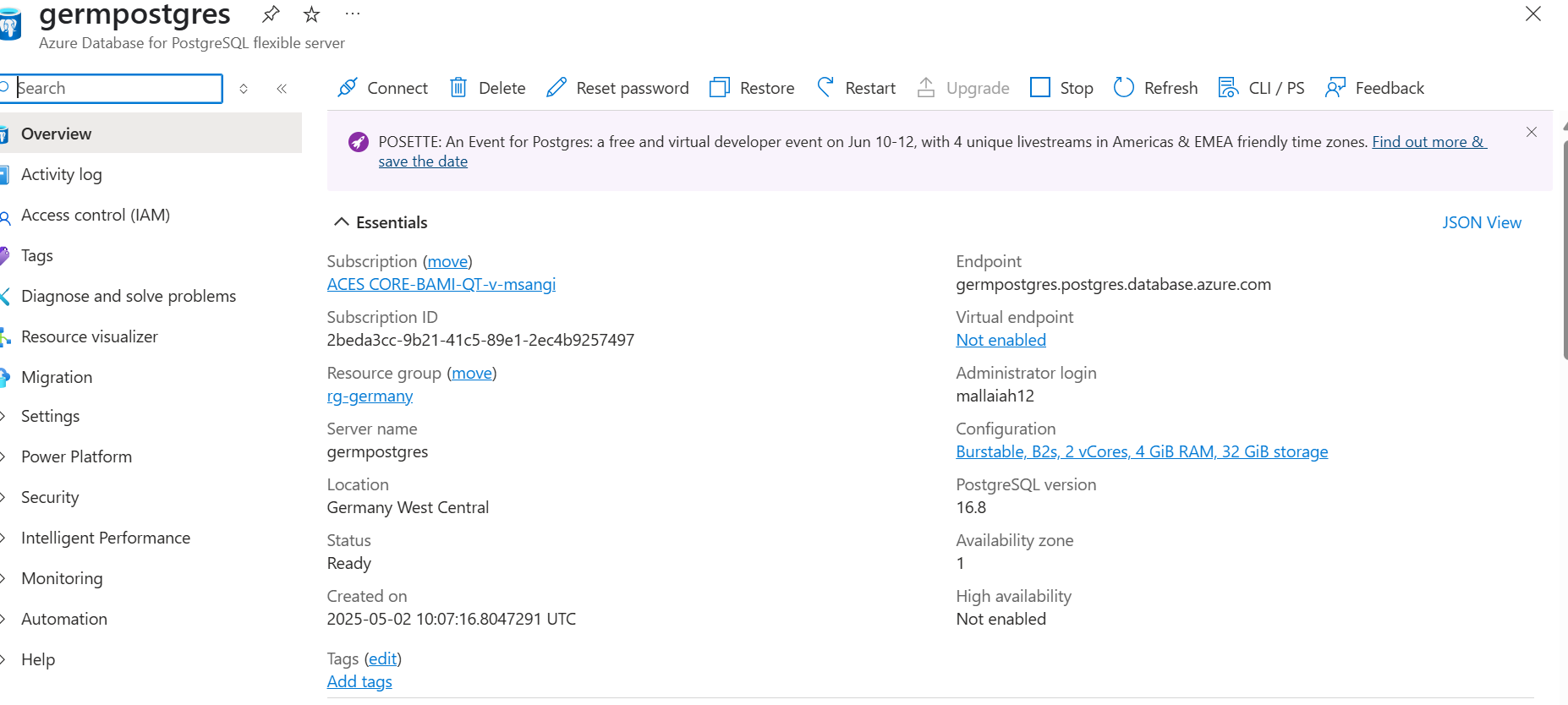Click the Feedback button label
The width and height of the screenshot is (1568, 705).
(1390, 88)
